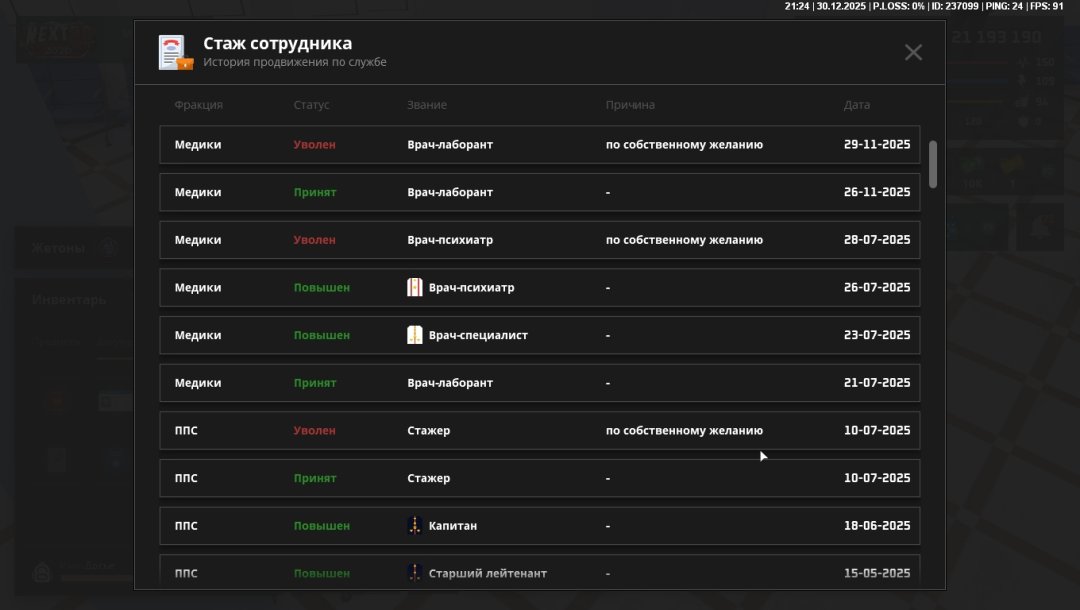The image size is (1080, 610).
Task: Click the Принят status dated 26-11-2025
Action: pyautogui.click(x=314, y=192)
